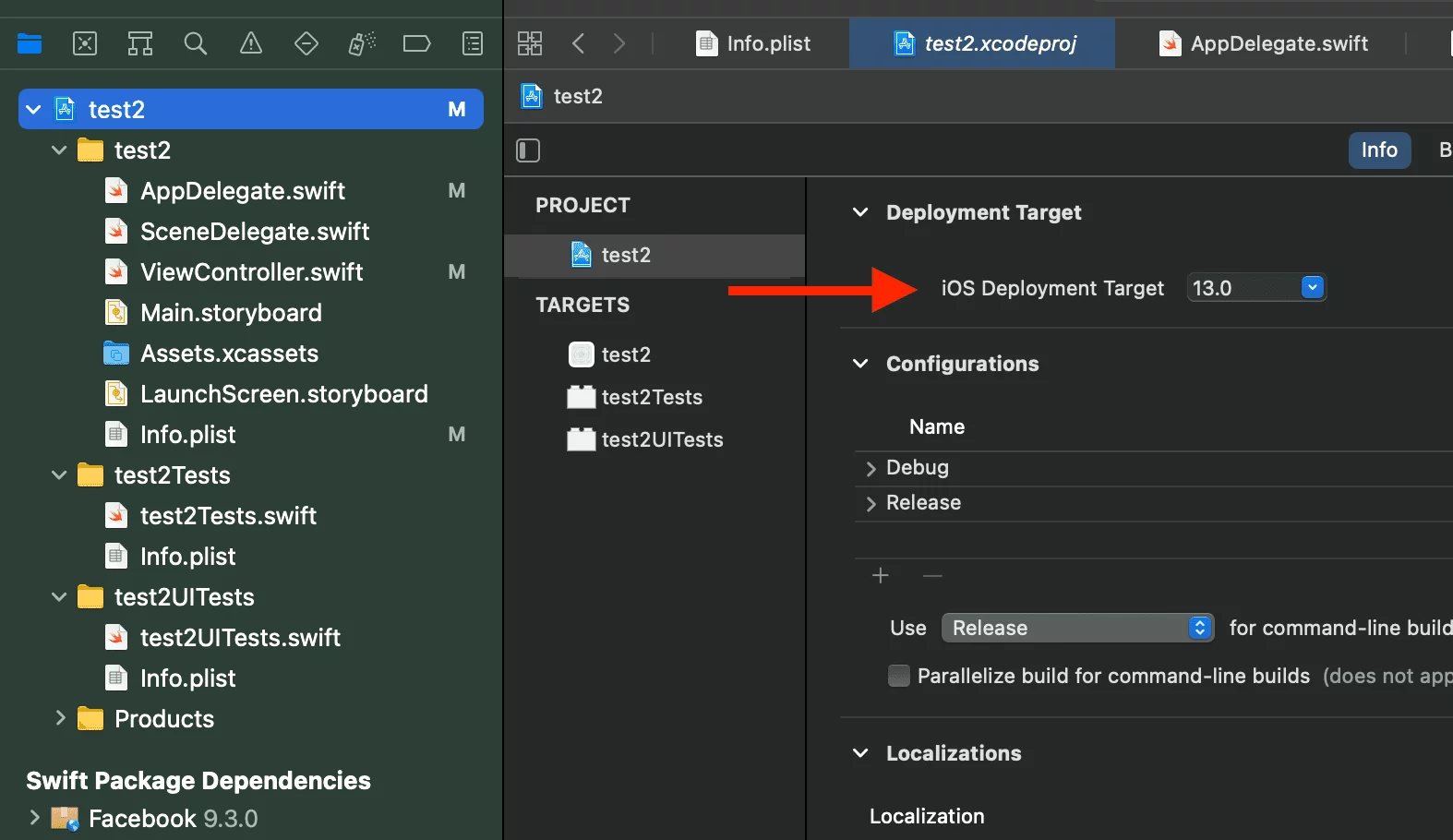Switch to the test2.xcodeproj tab
1453x840 pixels.
click(x=984, y=43)
